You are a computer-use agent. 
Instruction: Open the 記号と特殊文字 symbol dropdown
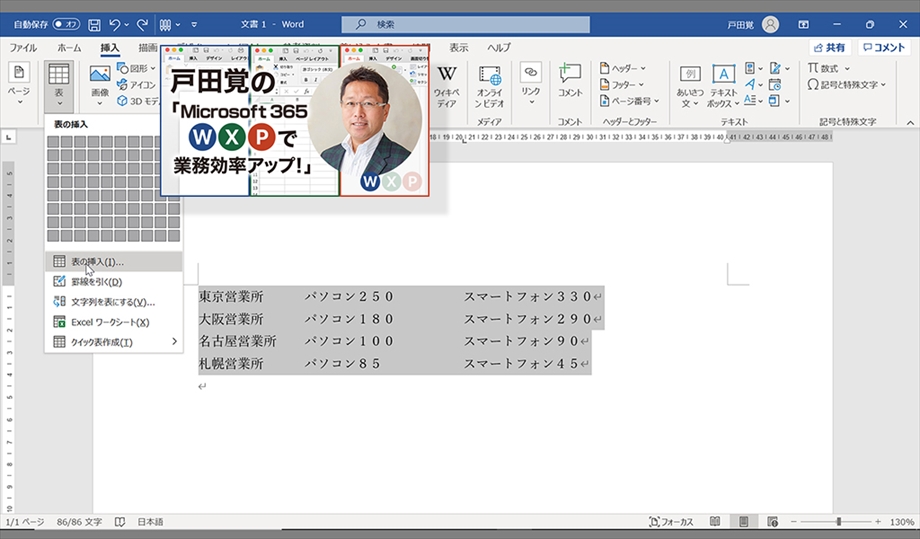847,84
